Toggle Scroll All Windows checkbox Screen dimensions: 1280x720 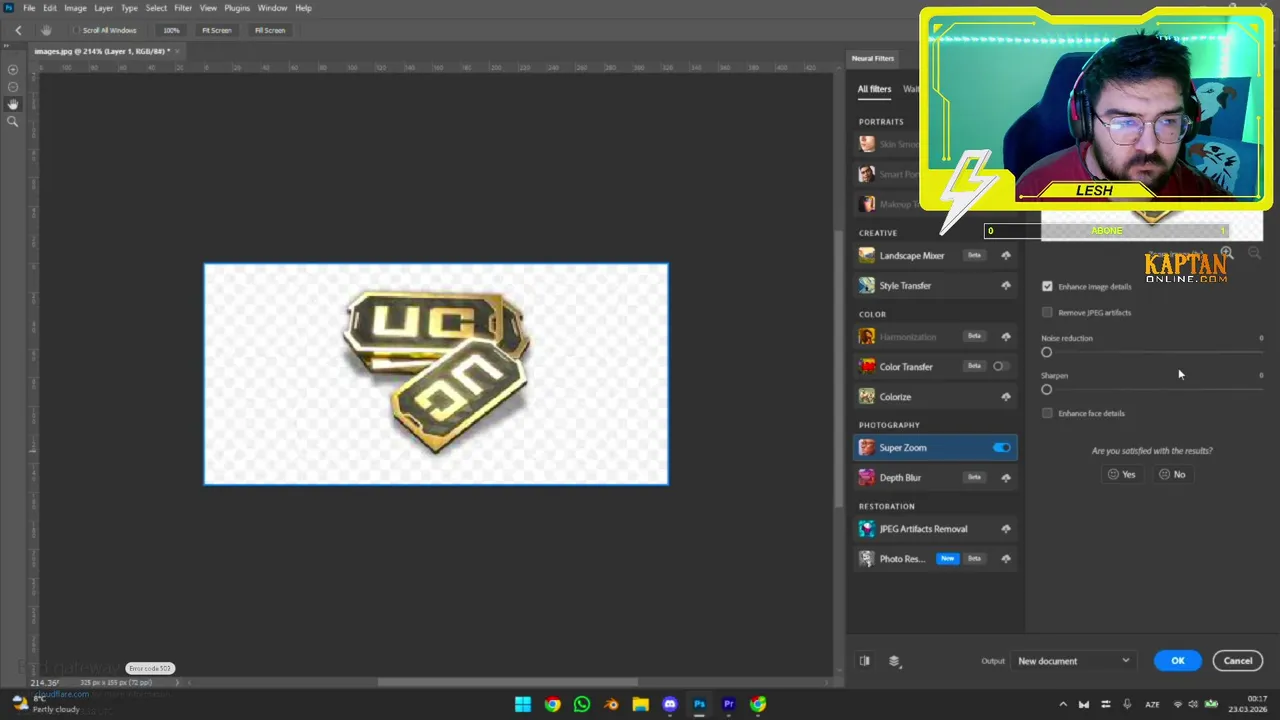76,30
